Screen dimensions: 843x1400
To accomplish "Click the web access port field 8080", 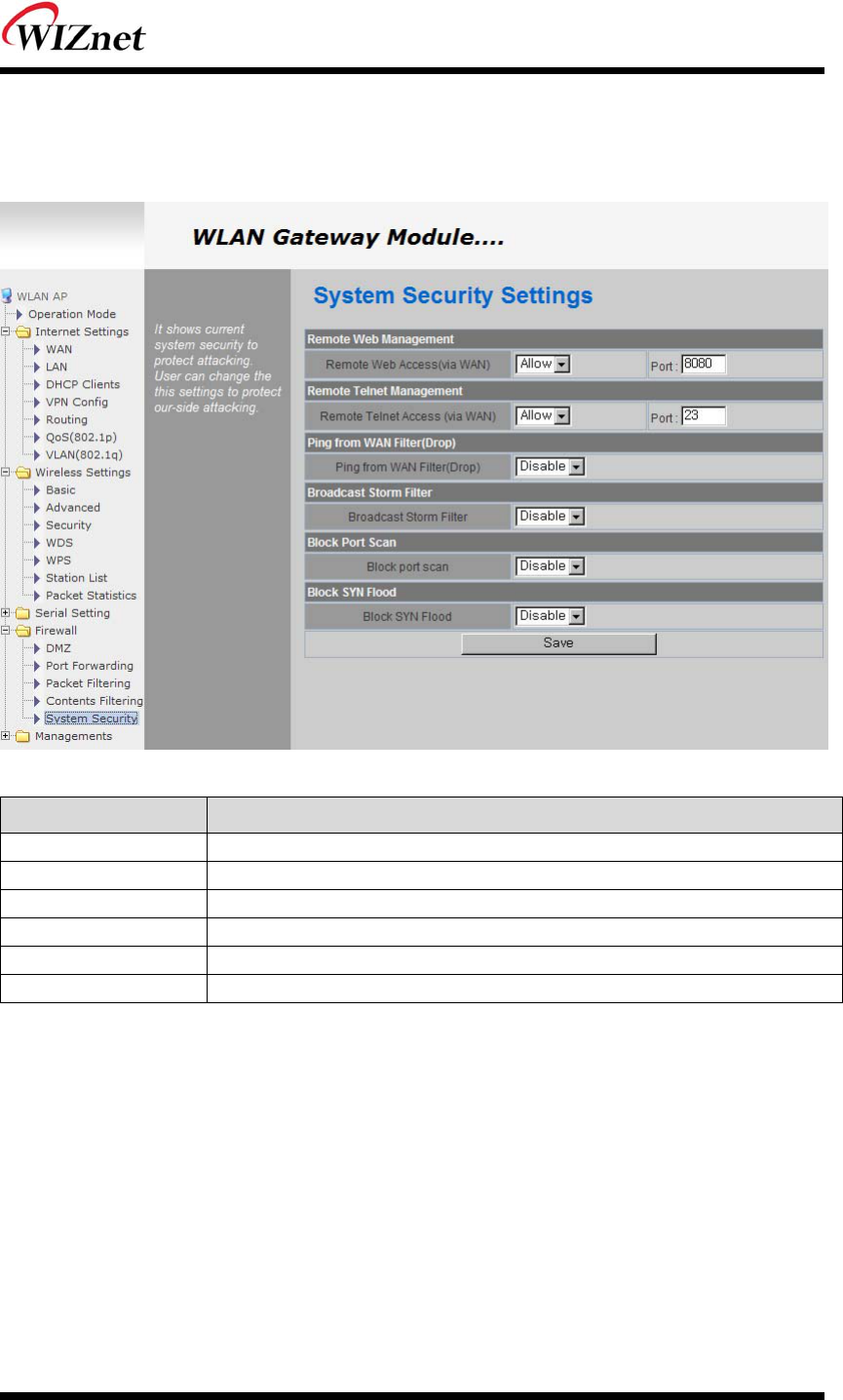I will click(x=704, y=364).
